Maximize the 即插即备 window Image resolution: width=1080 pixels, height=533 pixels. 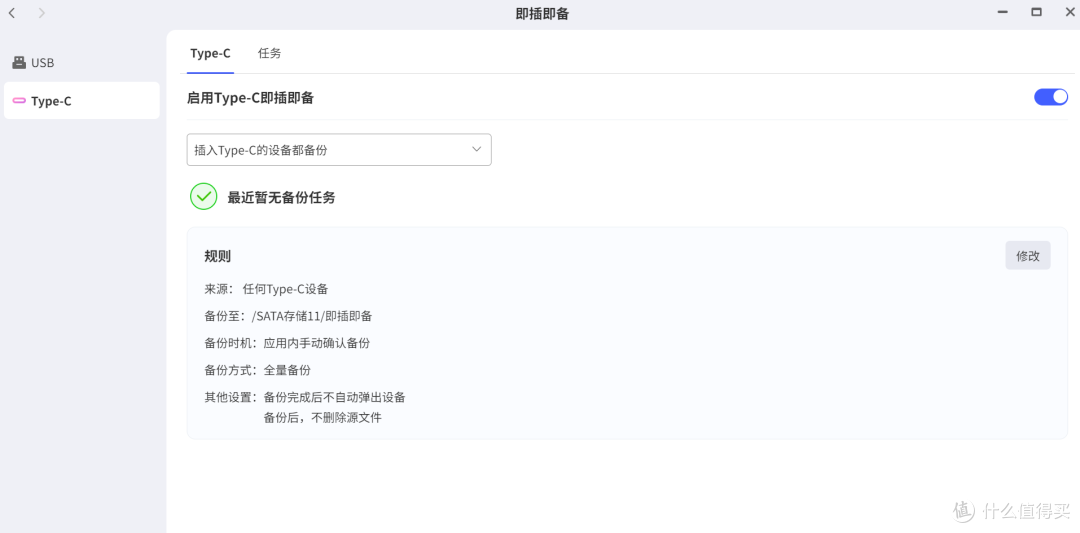coord(1036,12)
